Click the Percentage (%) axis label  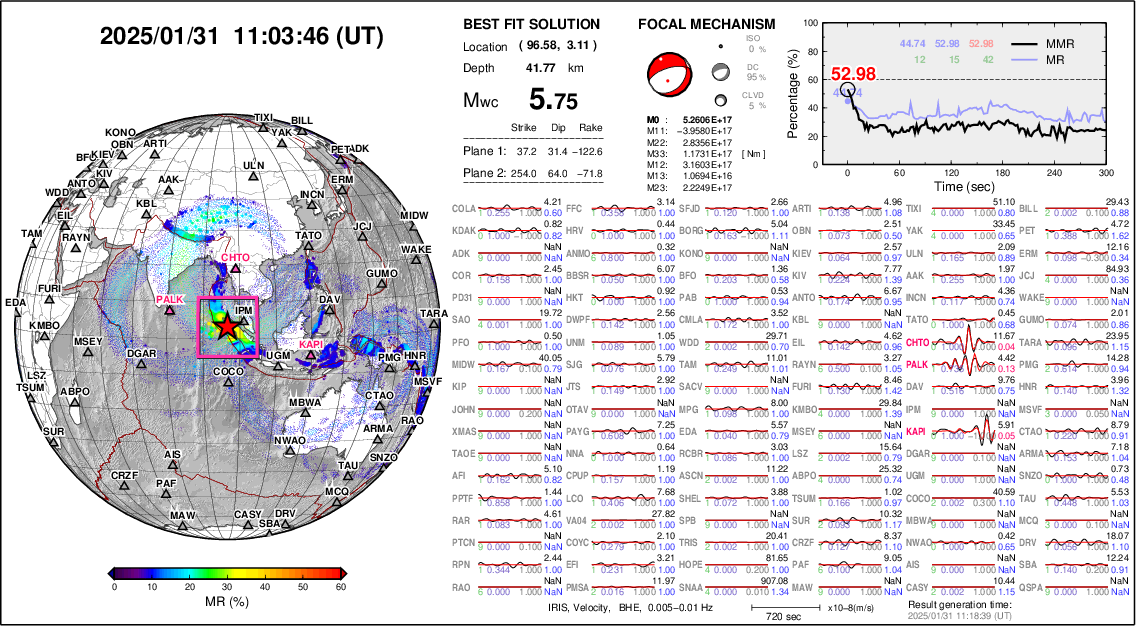click(x=793, y=93)
